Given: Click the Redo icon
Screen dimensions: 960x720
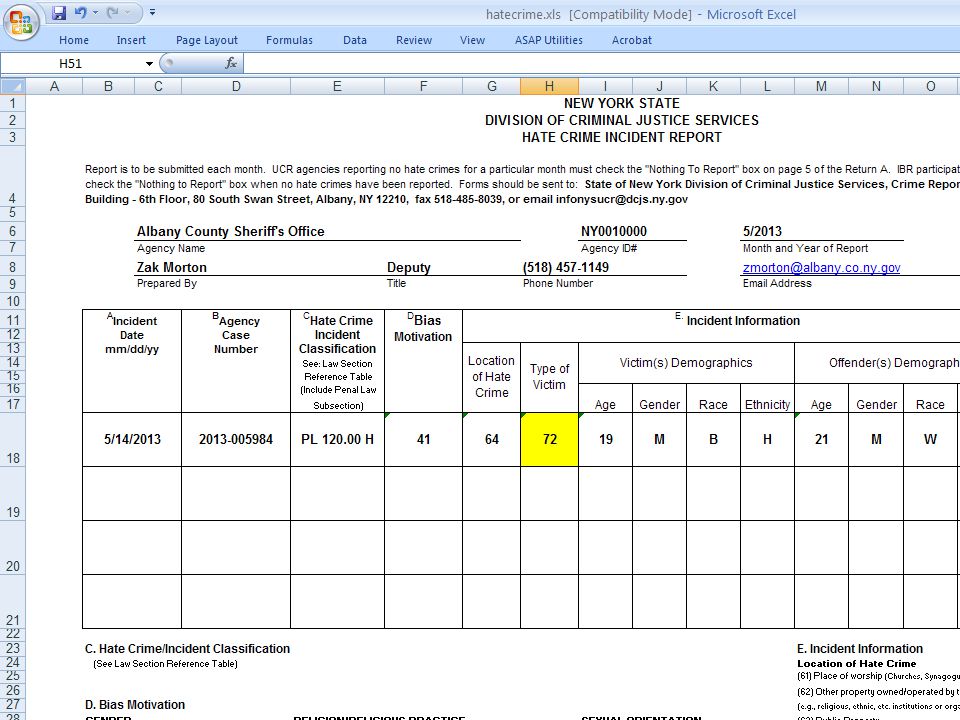Looking at the screenshot, I should (x=113, y=13).
